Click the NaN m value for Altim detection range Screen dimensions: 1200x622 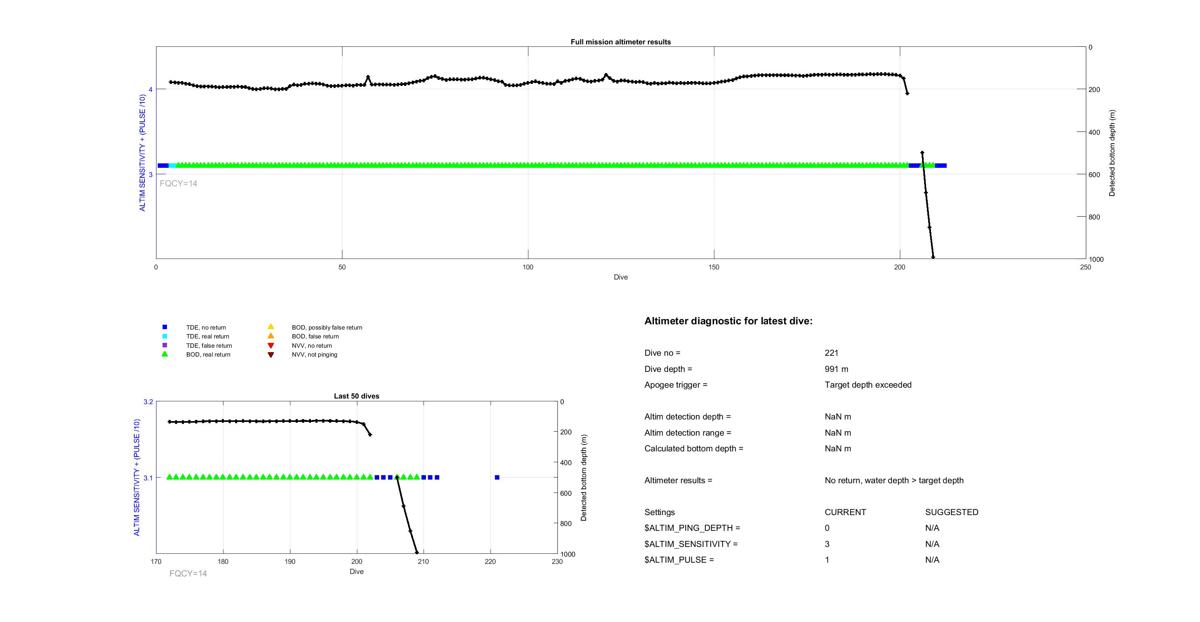(x=838, y=433)
